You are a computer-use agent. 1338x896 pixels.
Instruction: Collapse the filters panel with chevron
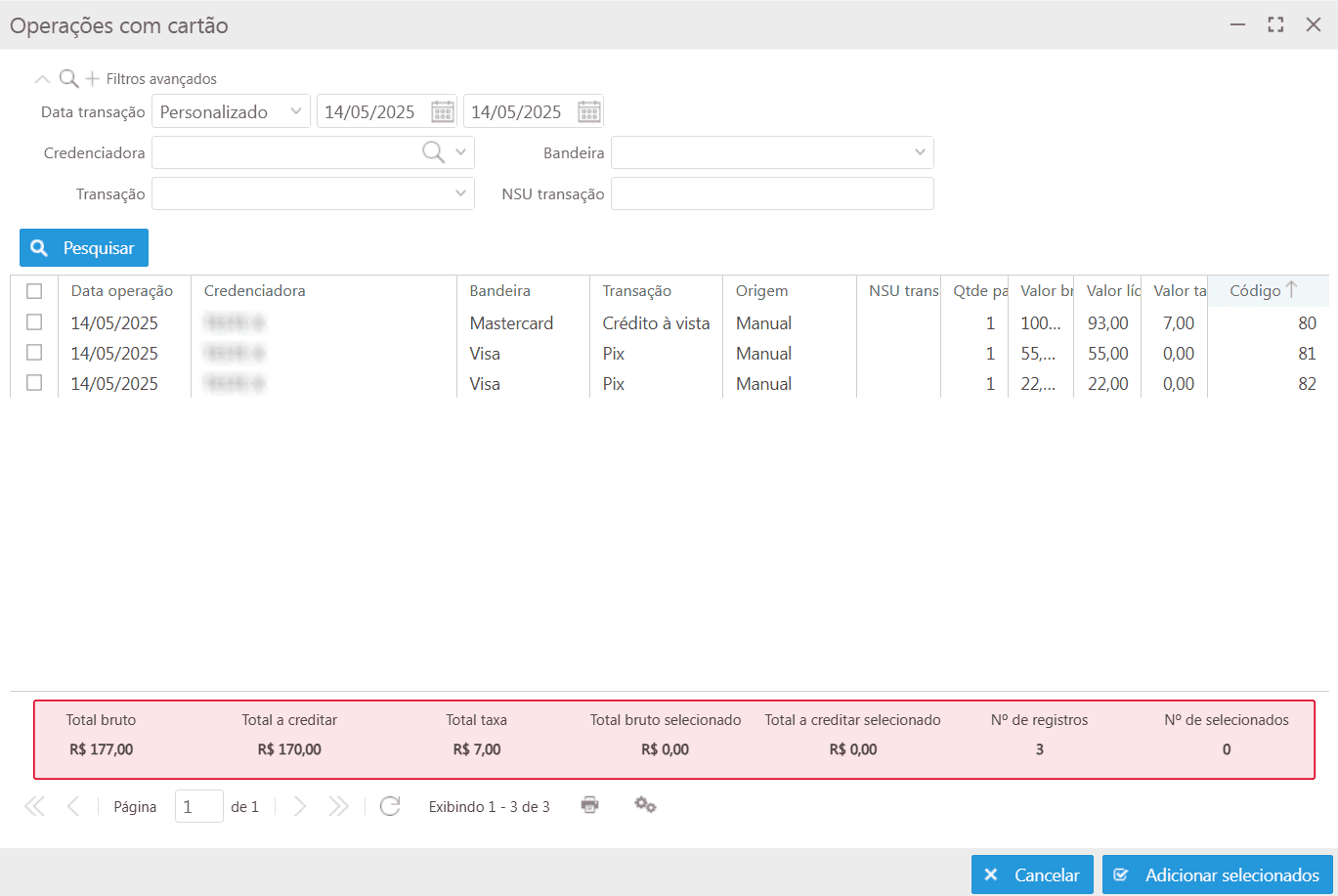(x=42, y=79)
